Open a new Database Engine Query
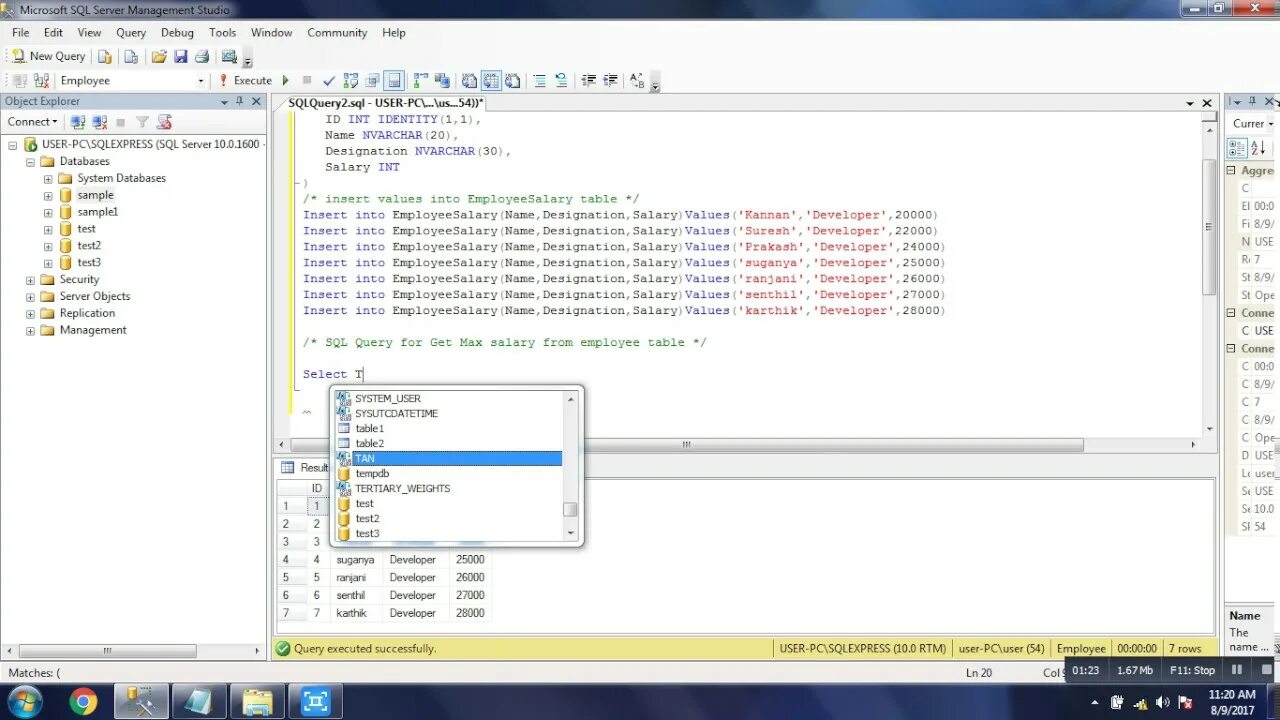 (104, 56)
